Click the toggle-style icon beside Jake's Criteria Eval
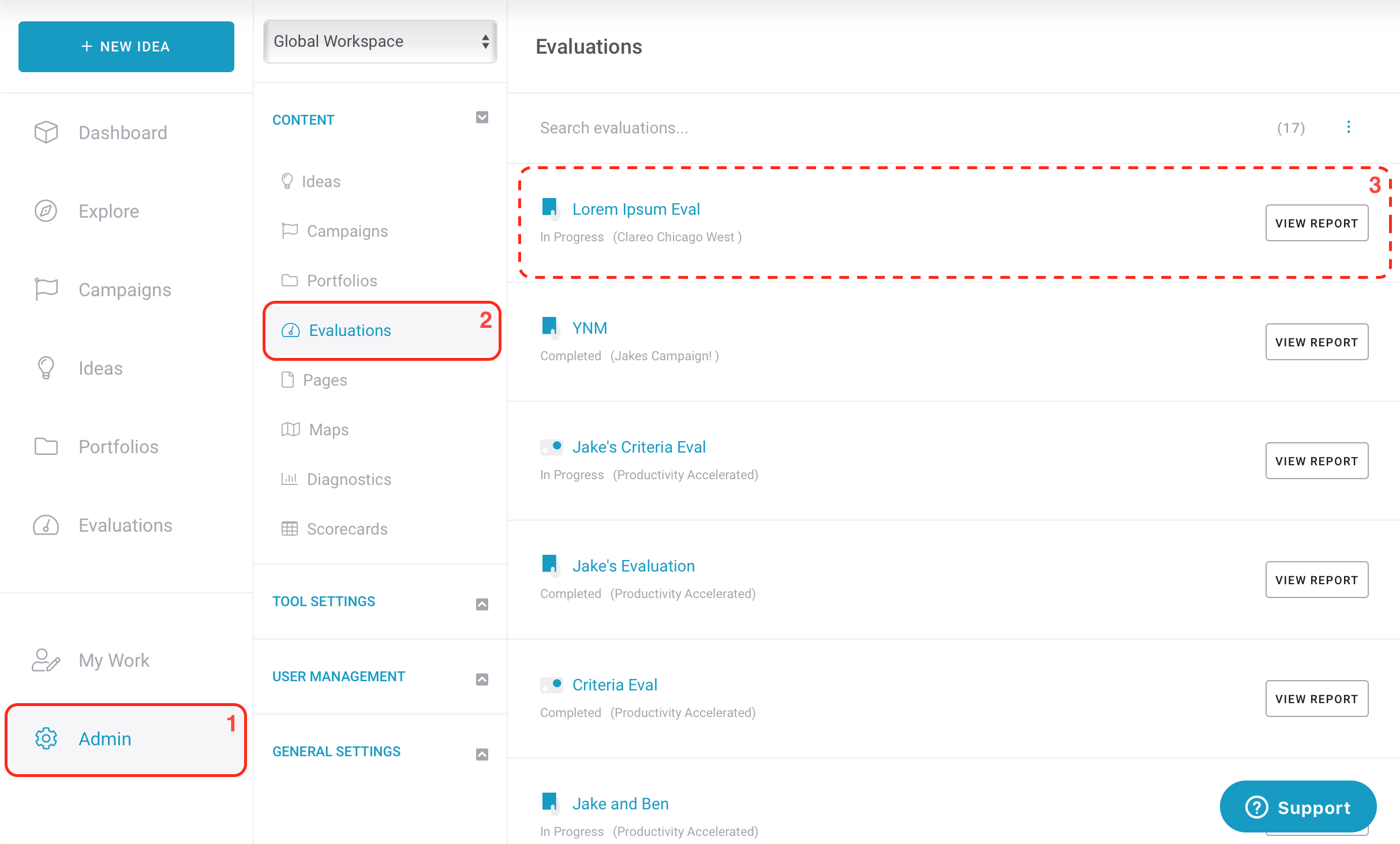Image resolution: width=1400 pixels, height=844 pixels. [x=552, y=447]
